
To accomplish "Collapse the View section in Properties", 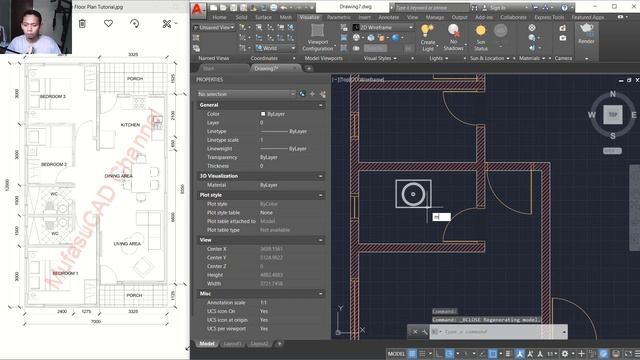I will click(x=320, y=240).
